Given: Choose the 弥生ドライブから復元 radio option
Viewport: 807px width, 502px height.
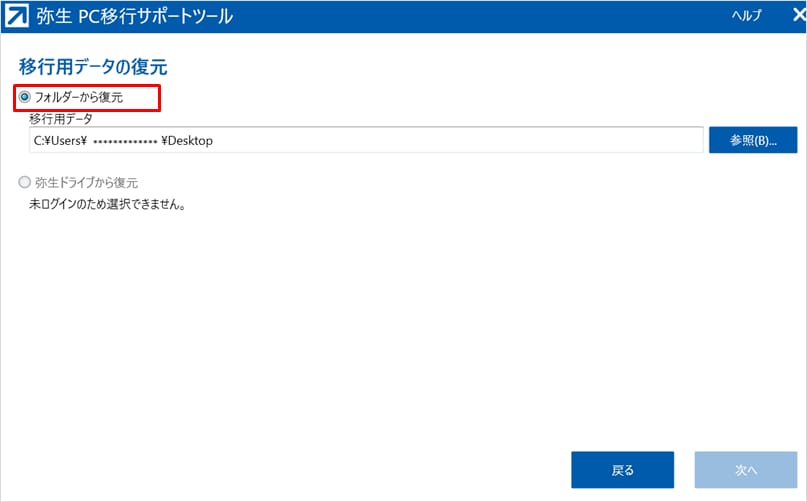Looking at the screenshot, I should click(x=25, y=183).
